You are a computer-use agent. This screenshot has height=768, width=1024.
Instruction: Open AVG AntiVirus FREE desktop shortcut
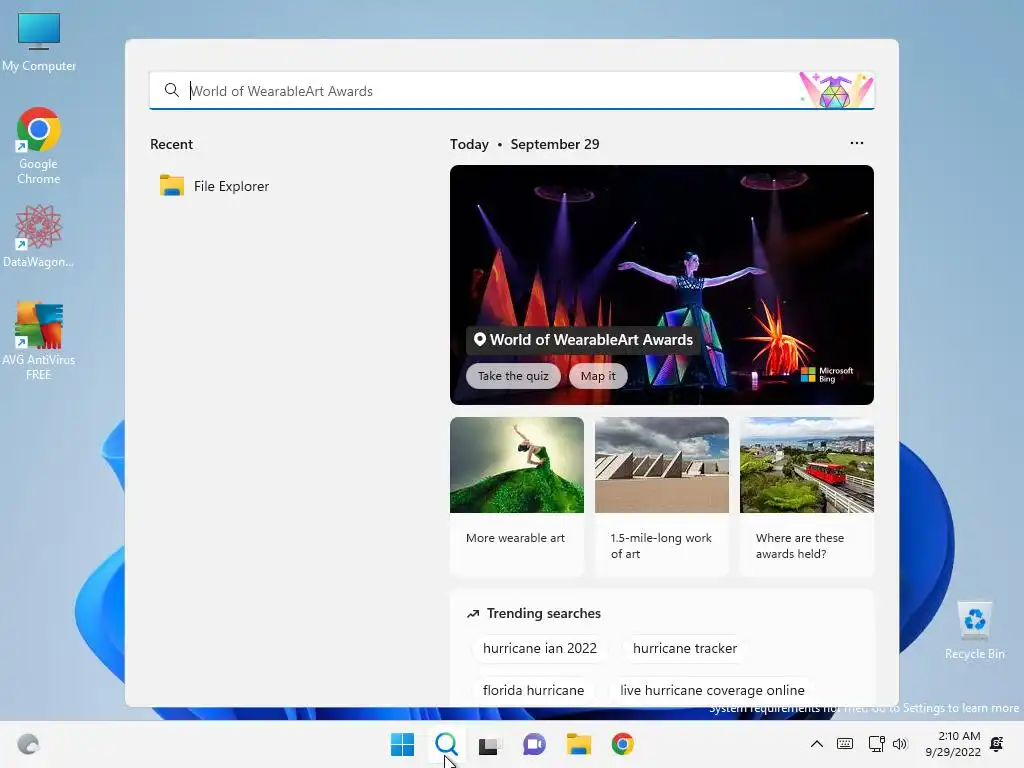39,341
